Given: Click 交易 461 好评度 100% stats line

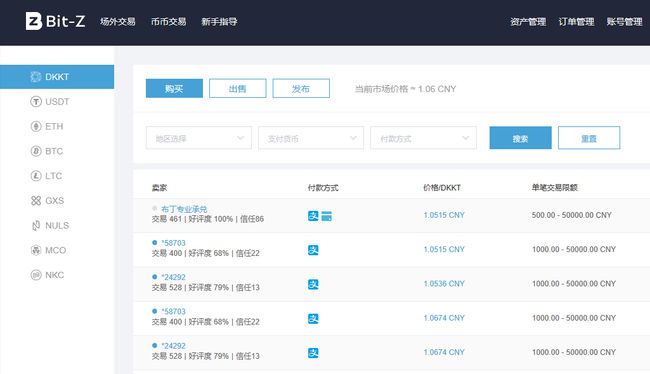Looking at the screenshot, I should 208,219.
